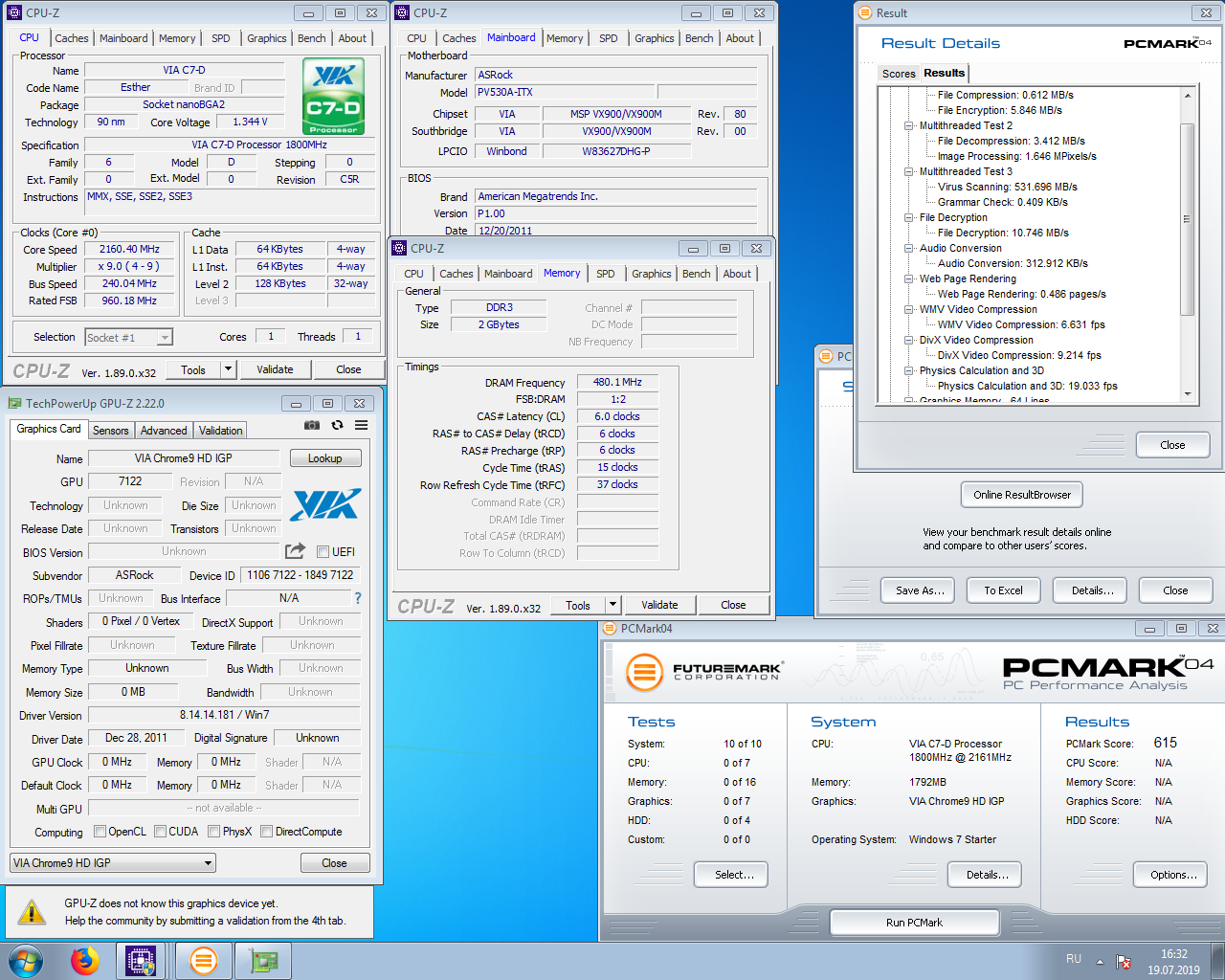Click the To Excel button
This screenshot has height=980, width=1225.
[x=1003, y=590]
